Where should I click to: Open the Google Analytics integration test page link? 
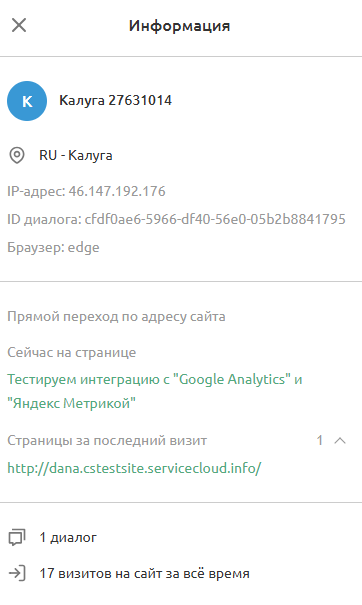155,391
